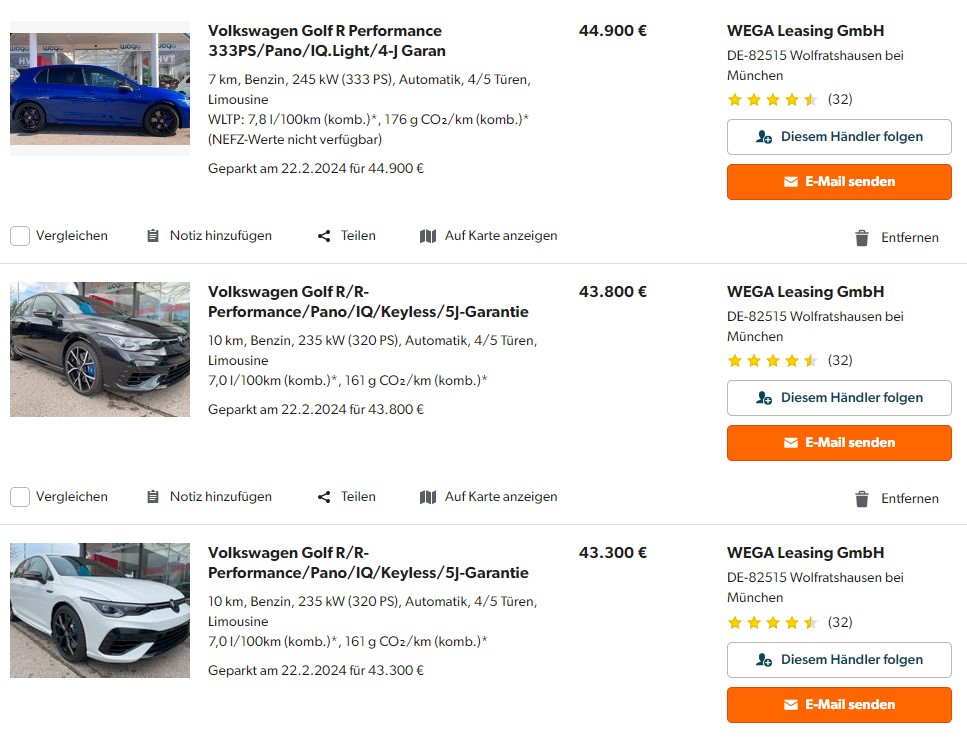This screenshot has height=749, width=967.
Task: Open the white Golf R thumbnail image
Action: (100, 610)
